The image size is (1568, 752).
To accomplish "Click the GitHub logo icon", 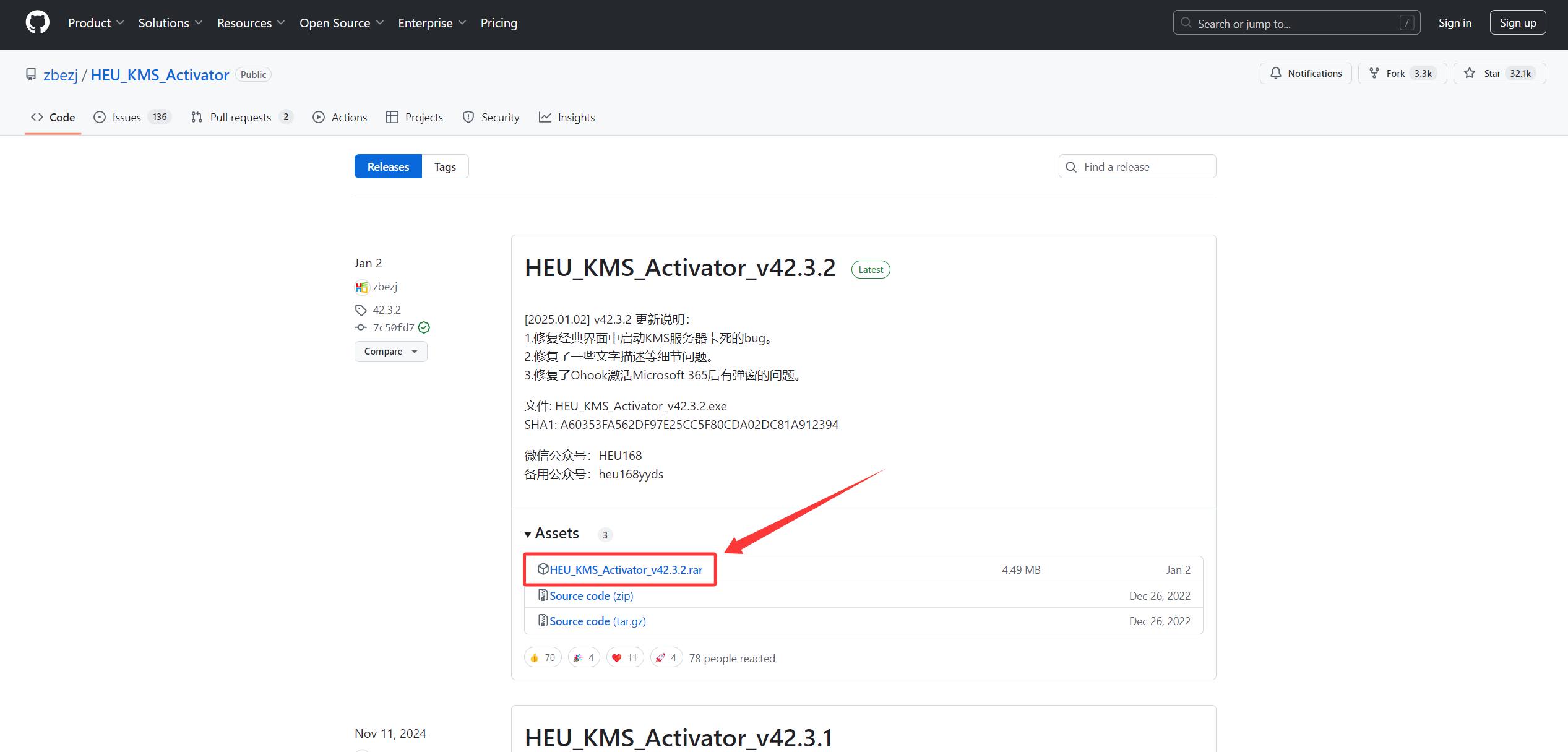I will coord(38,23).
